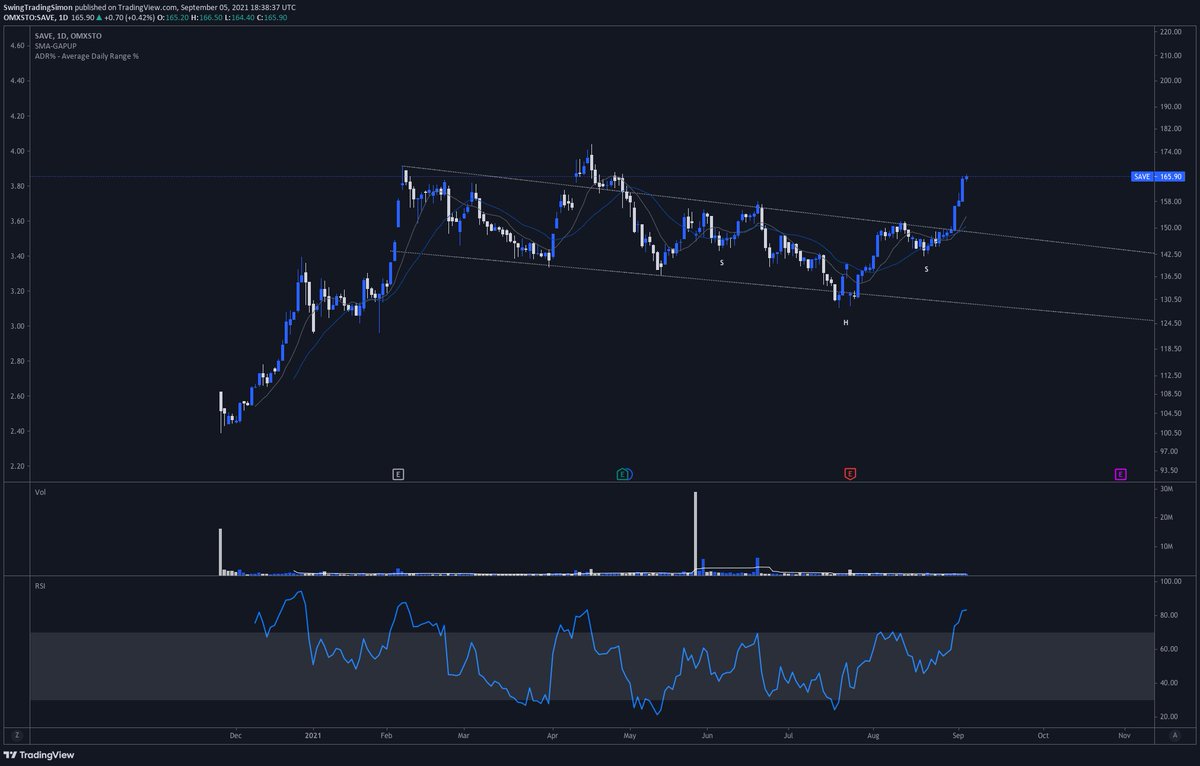Click the H head annotation on the chart
Viewport: 1200px width, 766px height.
[x=845, y=323]
